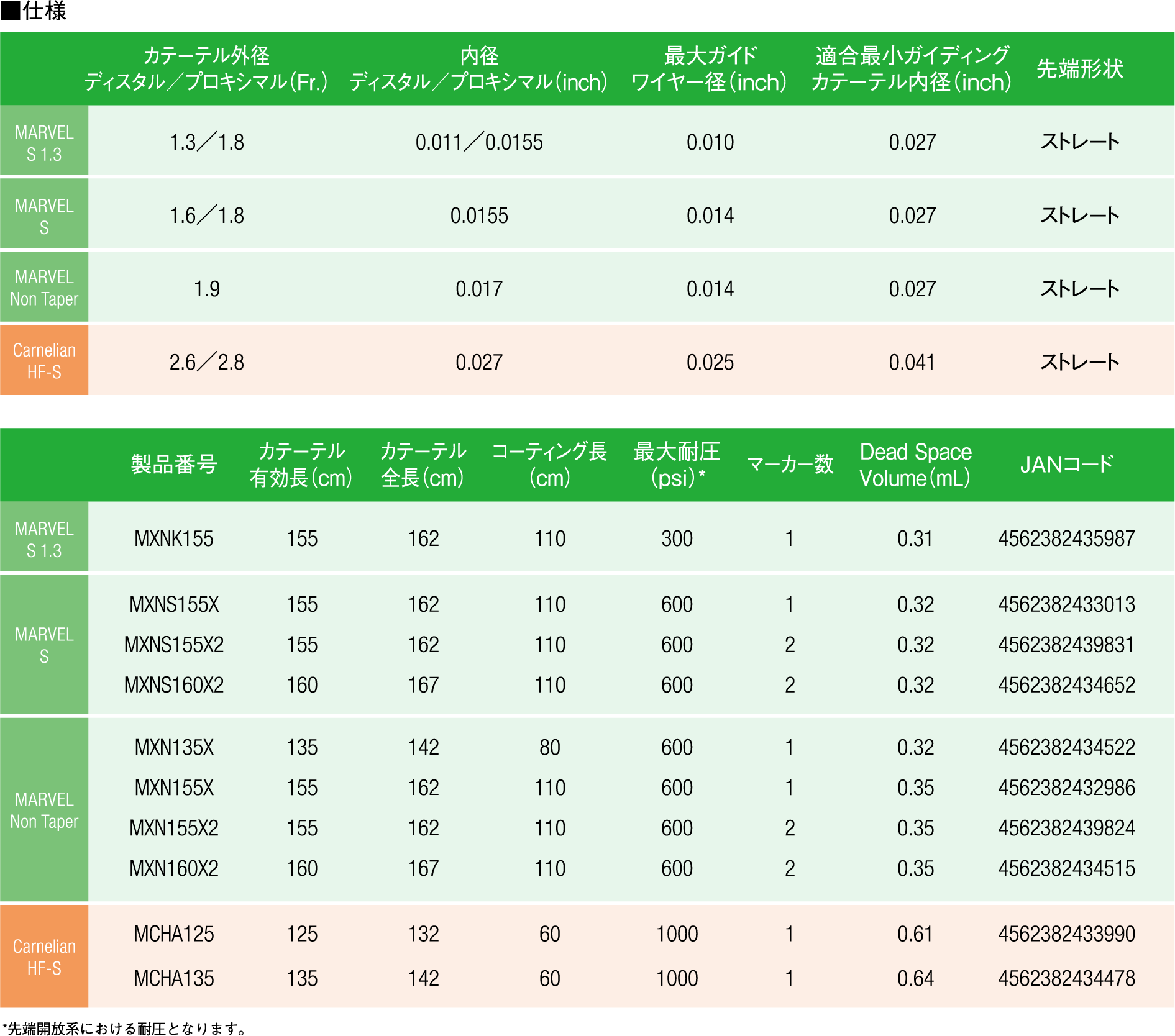Click dead space volume '0.61'
The height and width of the screenshot is (1036, 1175).
(x=915, y=934)
